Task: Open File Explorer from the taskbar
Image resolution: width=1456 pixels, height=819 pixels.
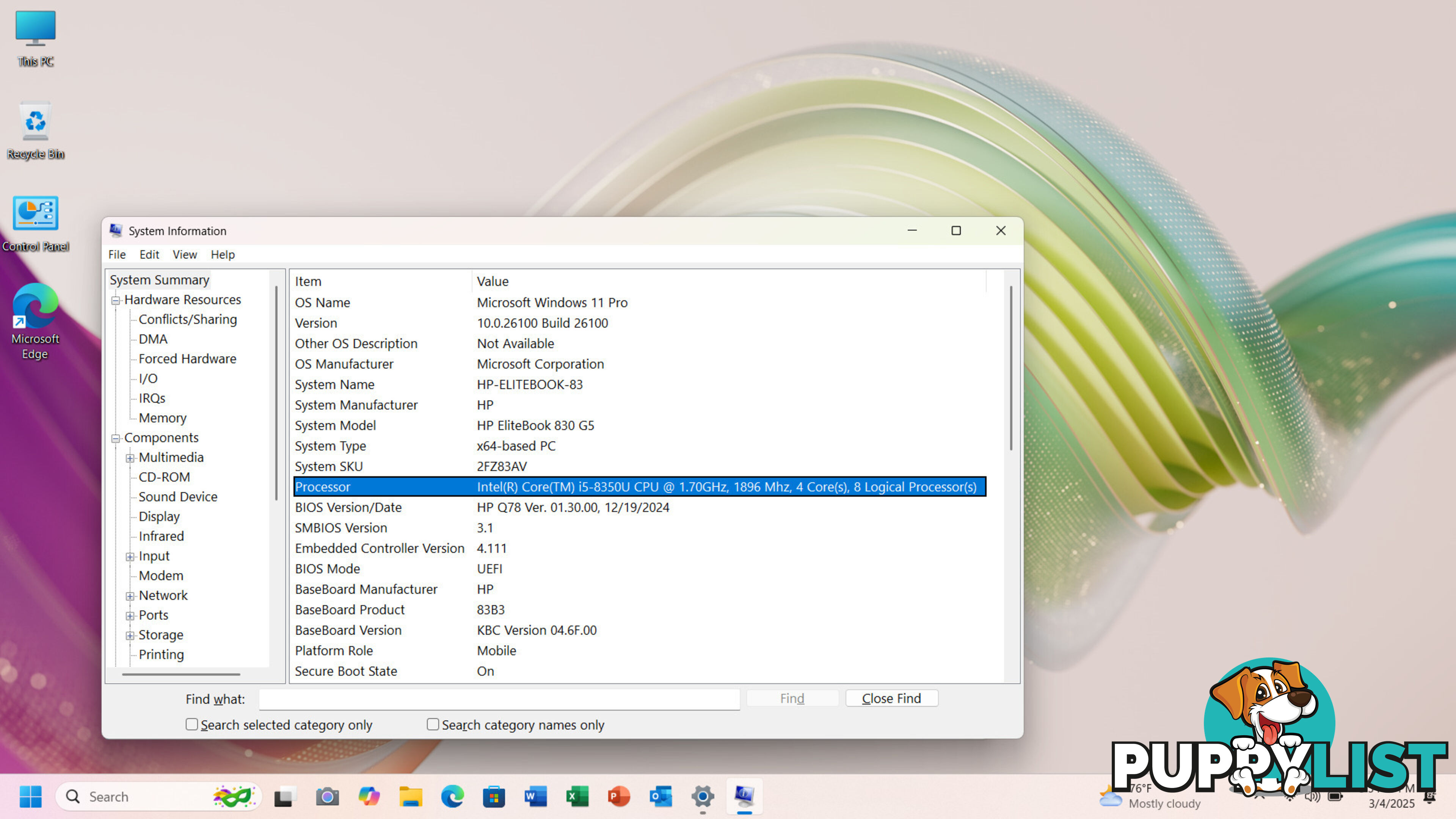Action: [411, 796]
